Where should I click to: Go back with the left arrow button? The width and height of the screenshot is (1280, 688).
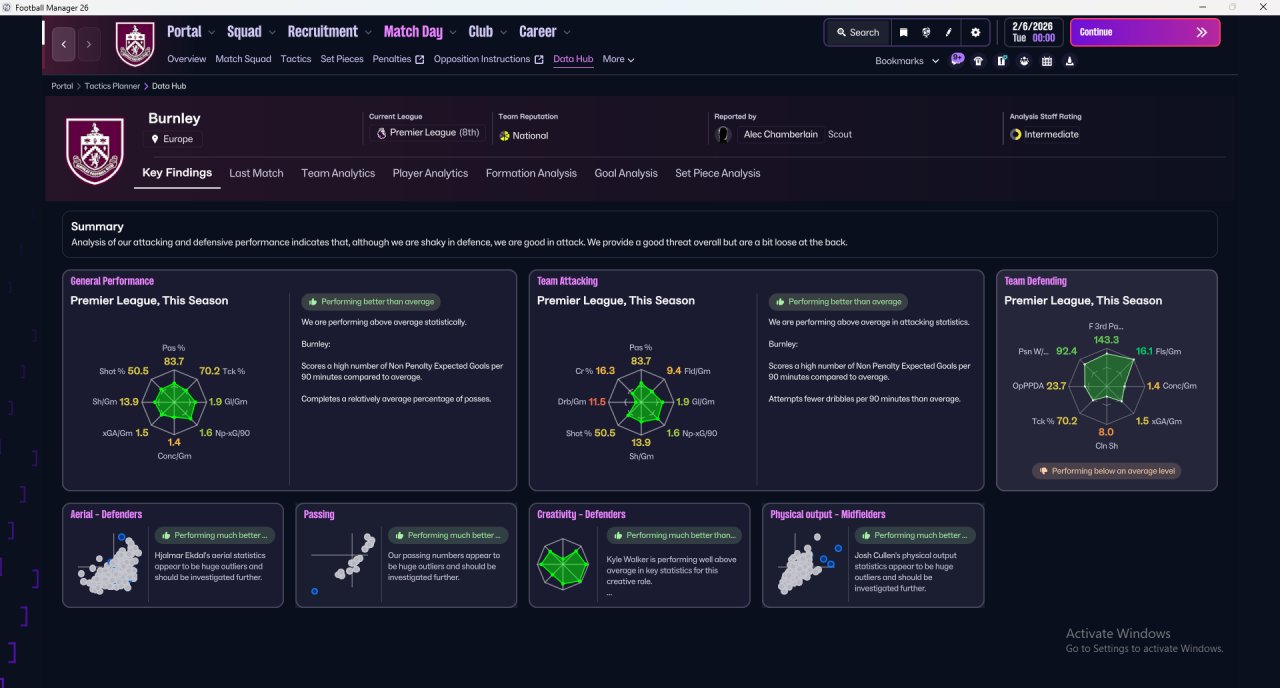tap(64, 44)
